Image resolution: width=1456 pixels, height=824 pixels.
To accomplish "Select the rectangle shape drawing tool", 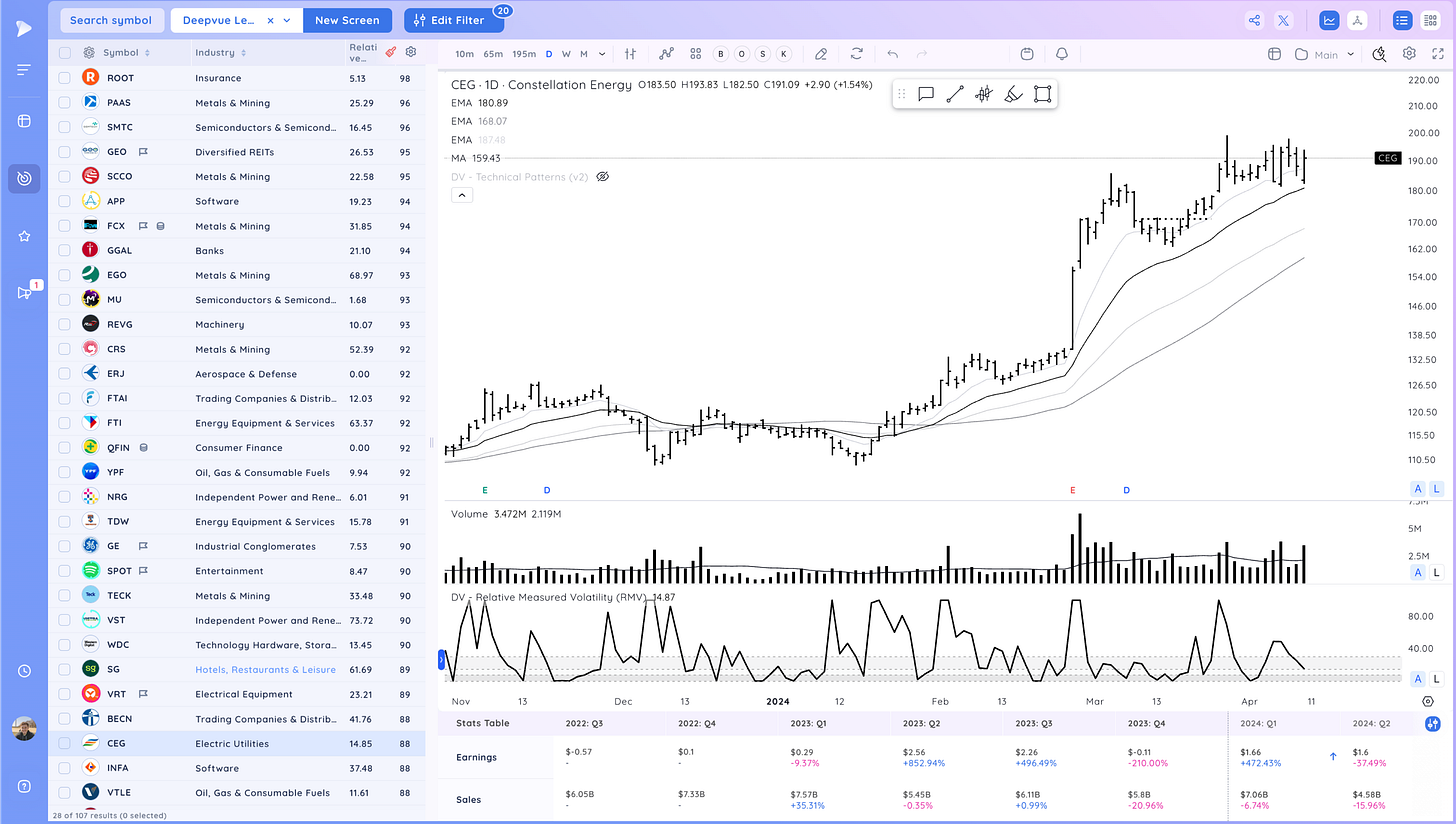I will pyautogui.click(x=1042, y=94).
